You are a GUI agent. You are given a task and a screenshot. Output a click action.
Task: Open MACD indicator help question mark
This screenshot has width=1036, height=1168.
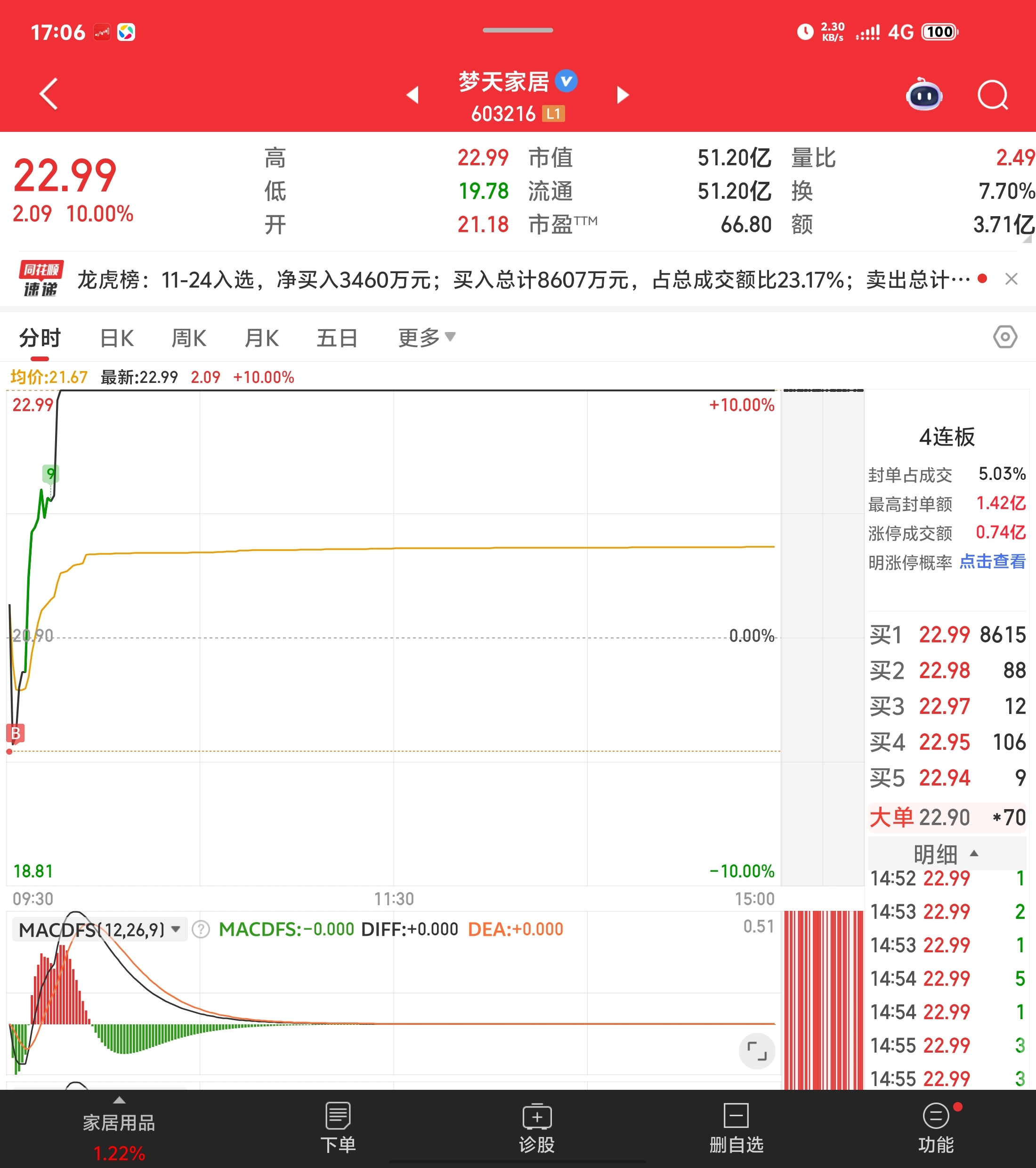tap(201, 929)
